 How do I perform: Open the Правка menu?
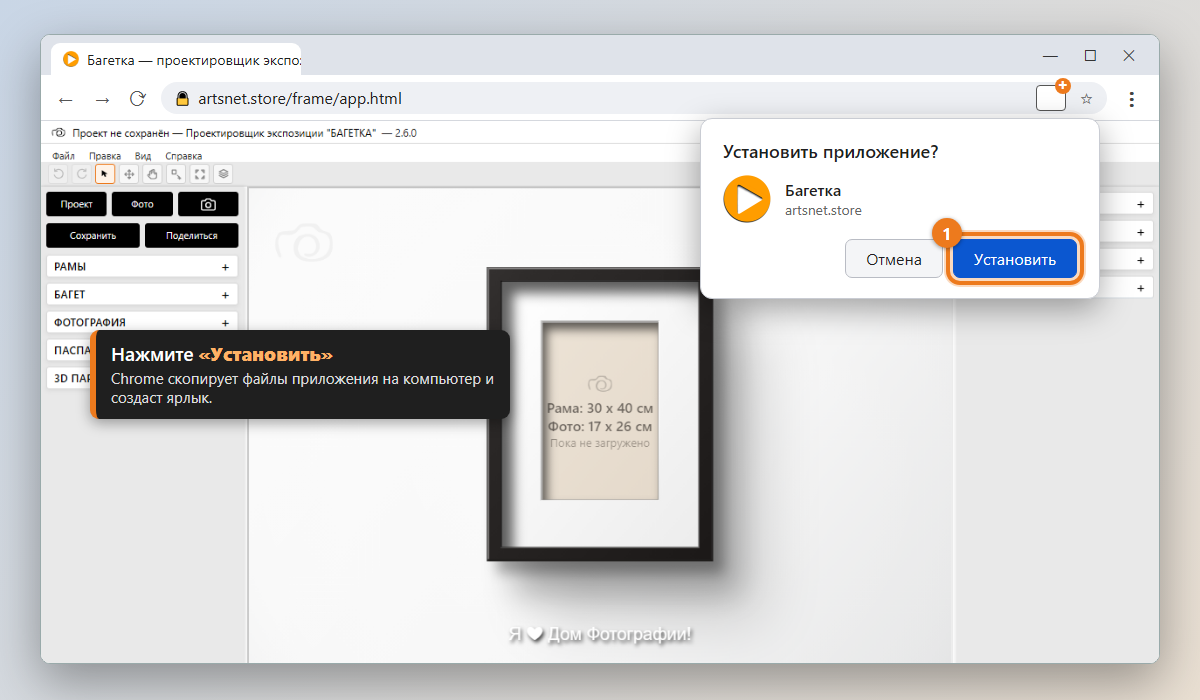point(105,156)
